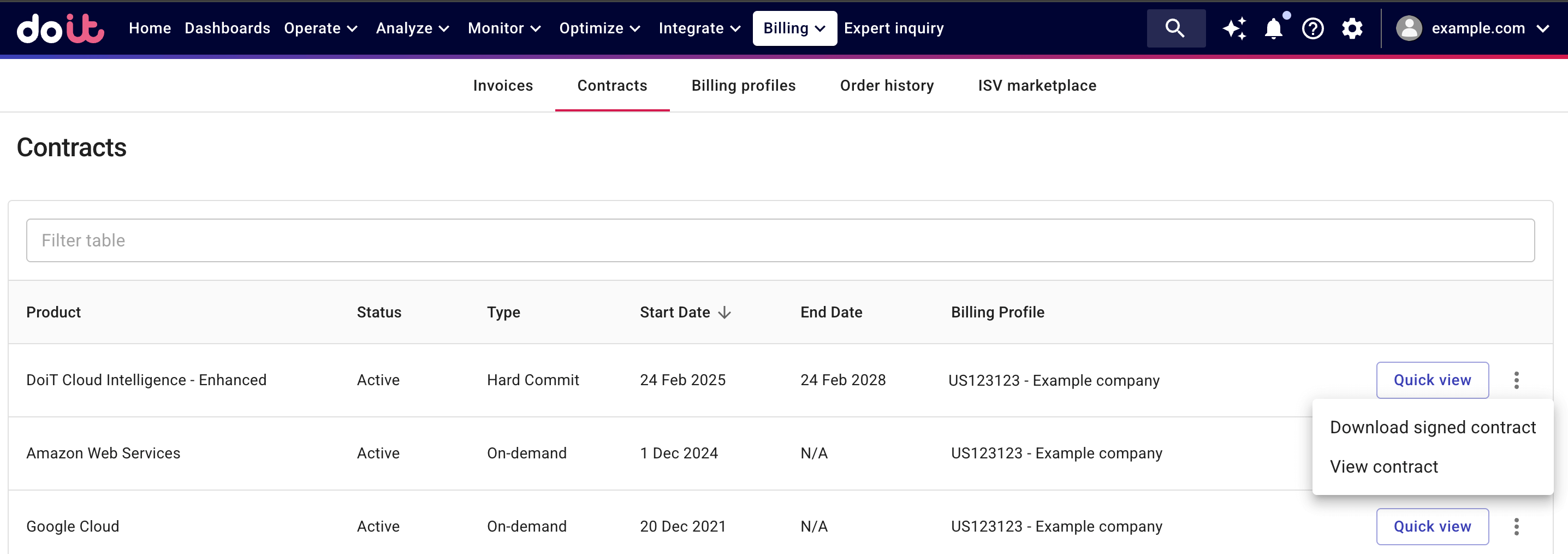Quick view DoiT Cloud Intelligence contract
This screenshot has width=1568, height=554.
click(1432, 380)
